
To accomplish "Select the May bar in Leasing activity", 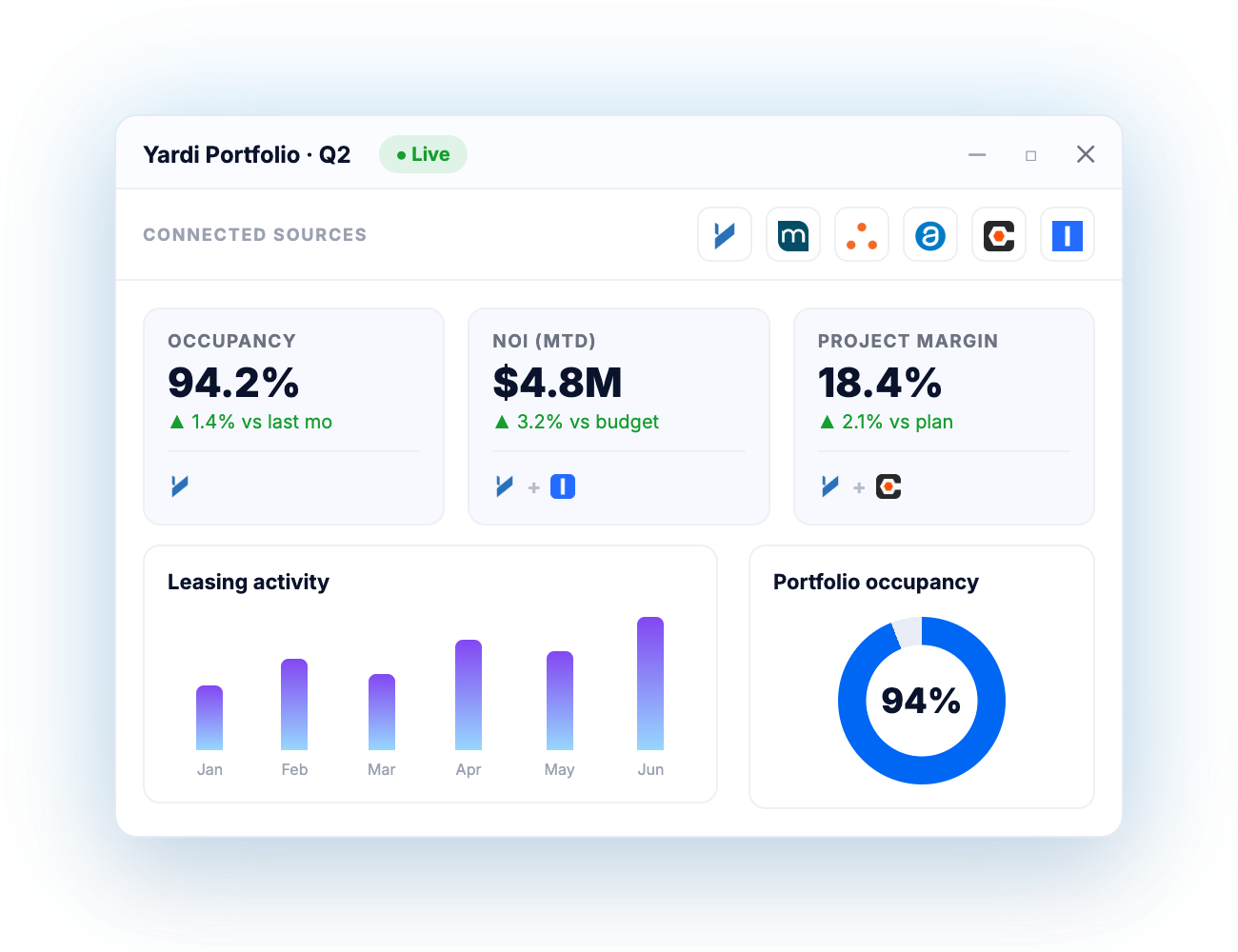I will point(560,701).
